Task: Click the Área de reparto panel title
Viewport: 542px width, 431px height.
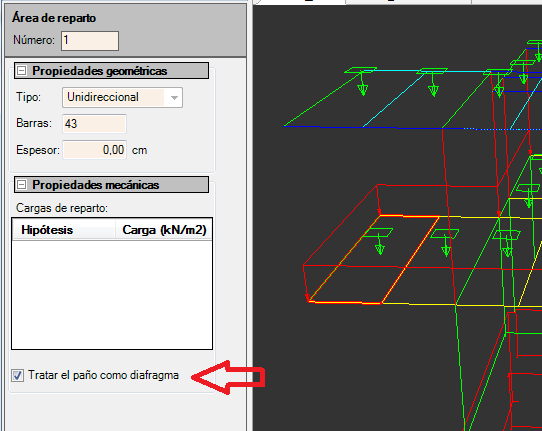Action: [x=54, y=18]
